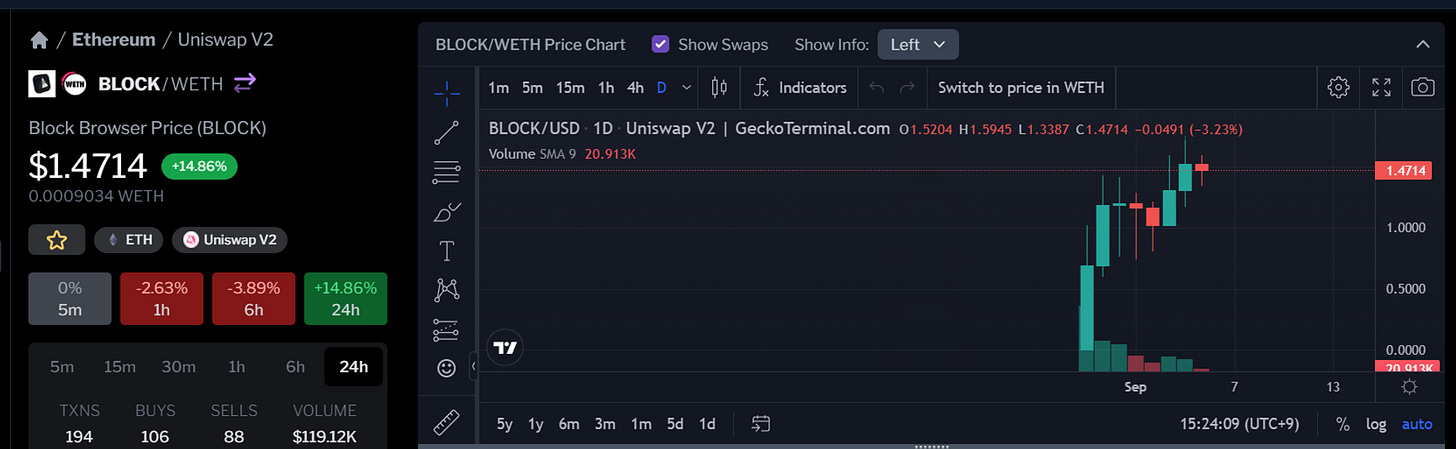Image resolution: width=1456 pixels, height=449 pixels.
Task: Set chart range to 5d
Action: (x=675, y=424)
